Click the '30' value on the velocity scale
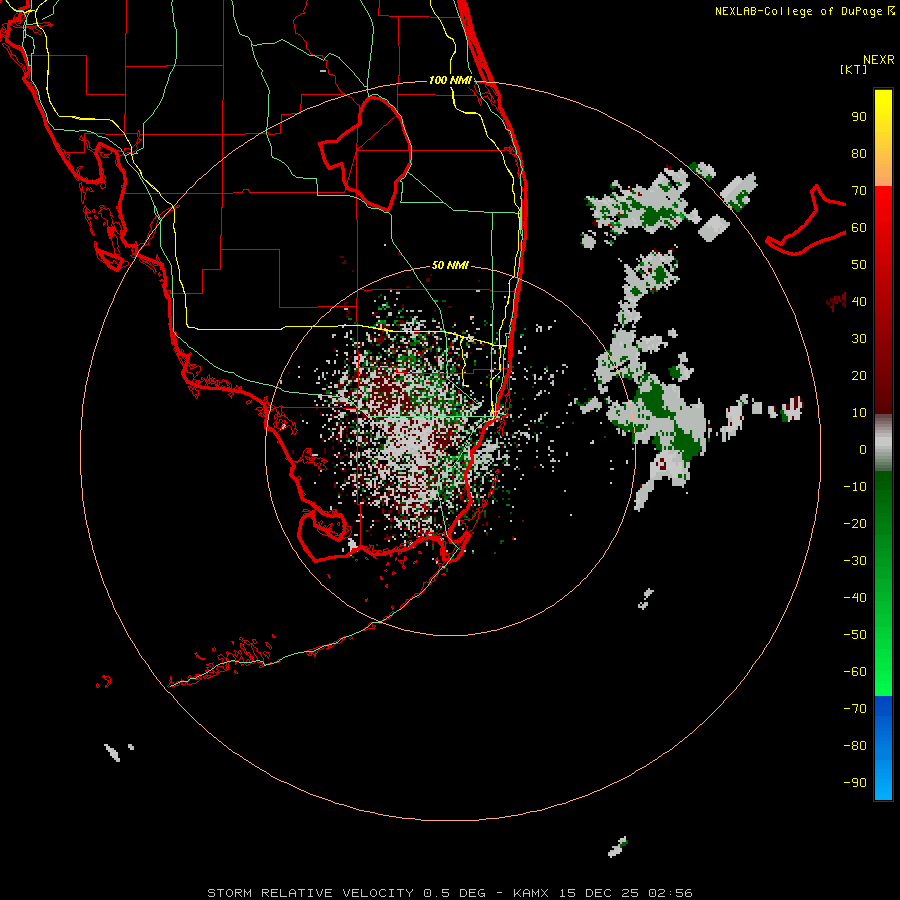The width and height of the screenshot is (900, 900). 859,339
